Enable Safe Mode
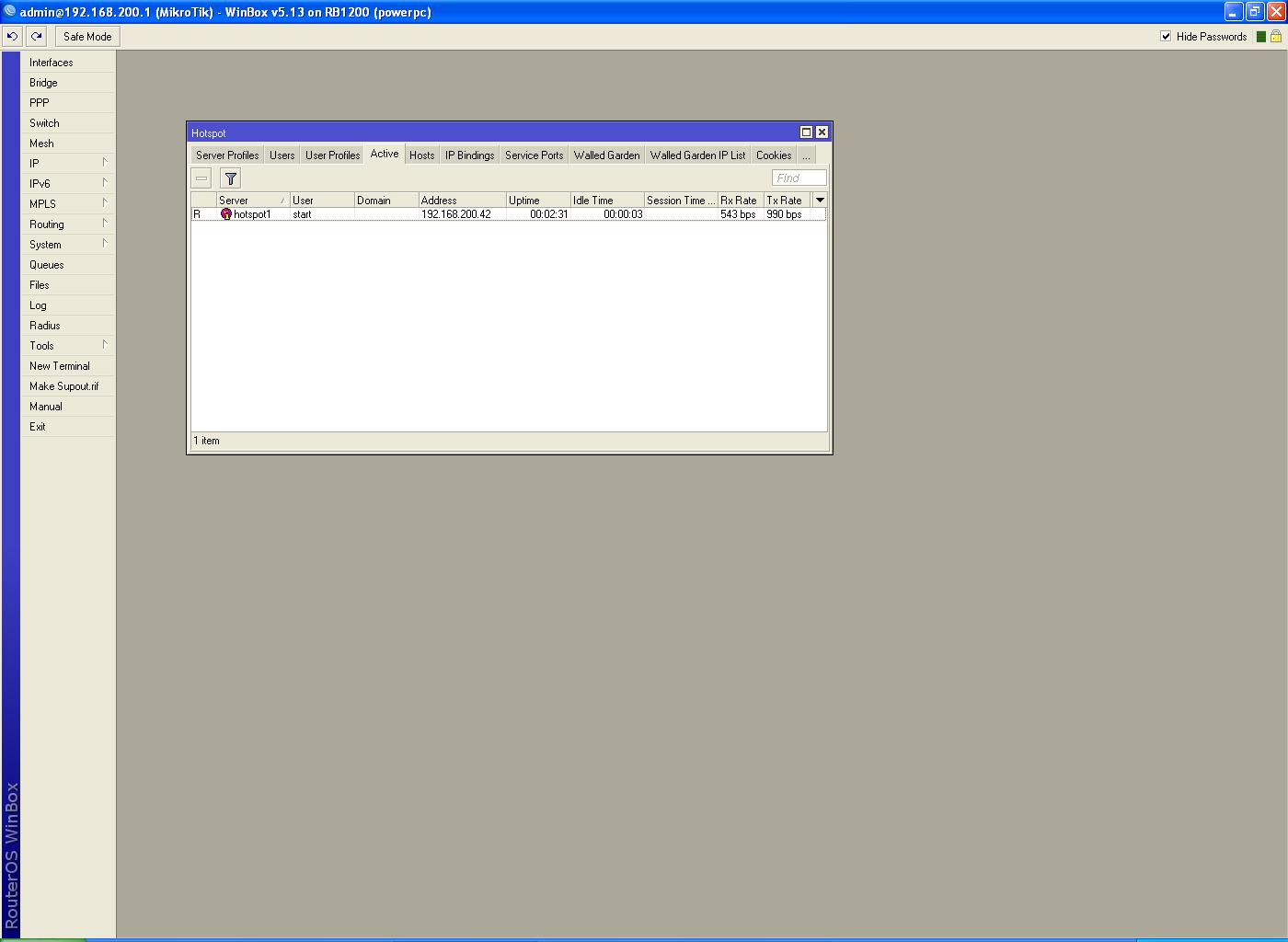 [87, 37]
